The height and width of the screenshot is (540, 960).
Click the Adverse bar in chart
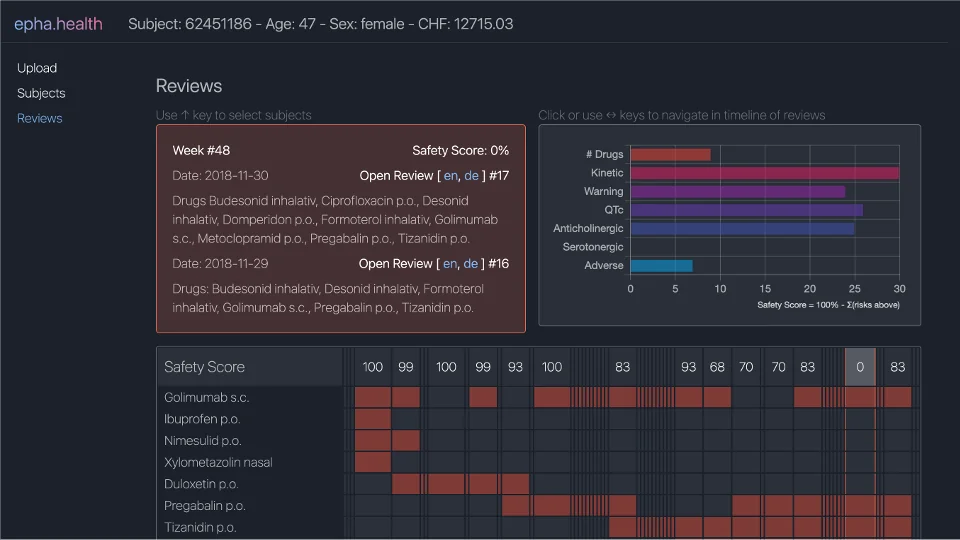point(661,266)
